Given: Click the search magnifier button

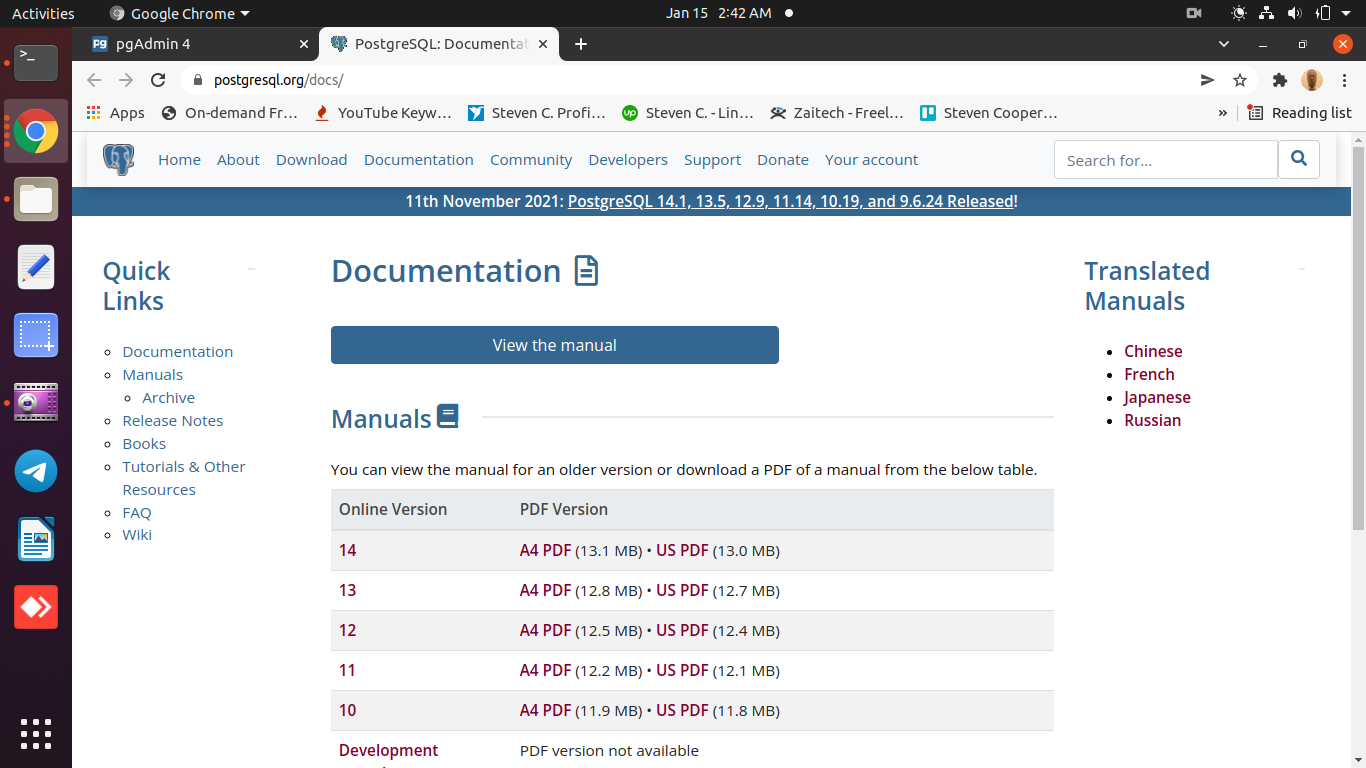Looking at the screenshot, I should coord(1299,159).
